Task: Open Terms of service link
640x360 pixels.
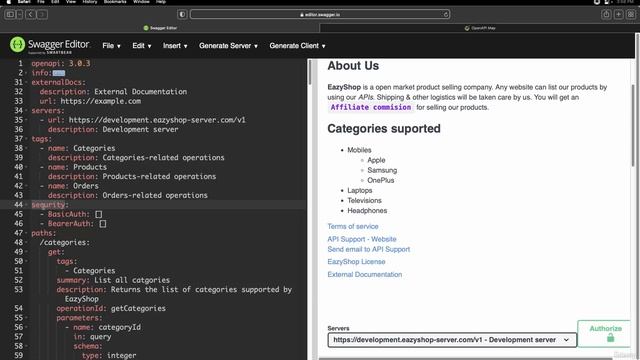Action: [353, 226]
